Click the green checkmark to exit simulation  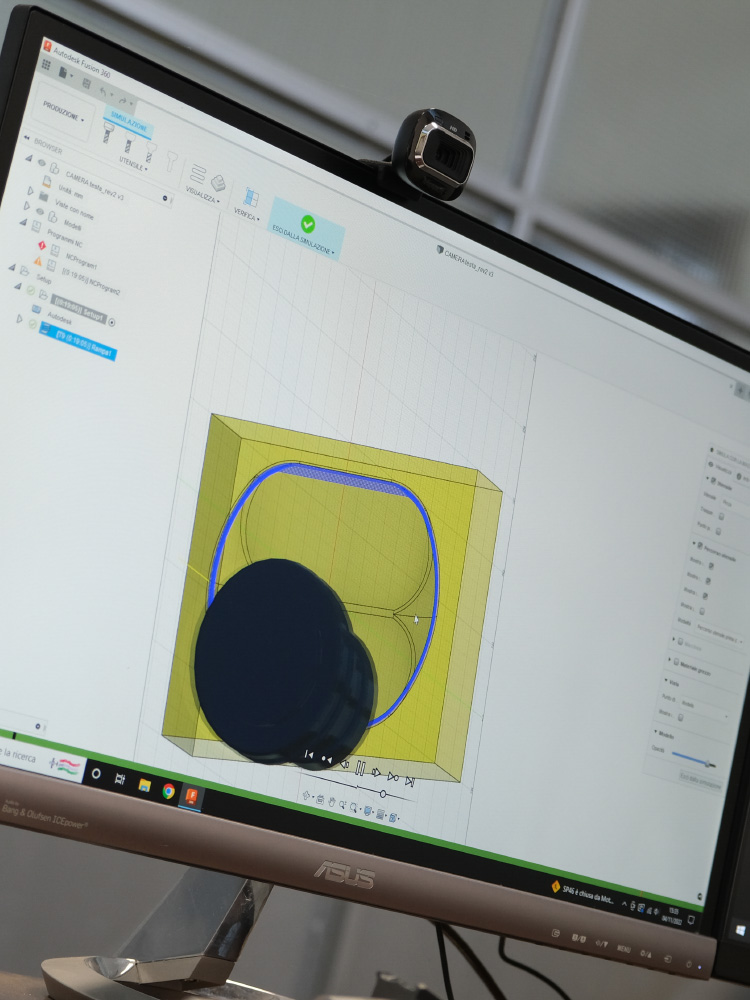[x=307, y=223]
